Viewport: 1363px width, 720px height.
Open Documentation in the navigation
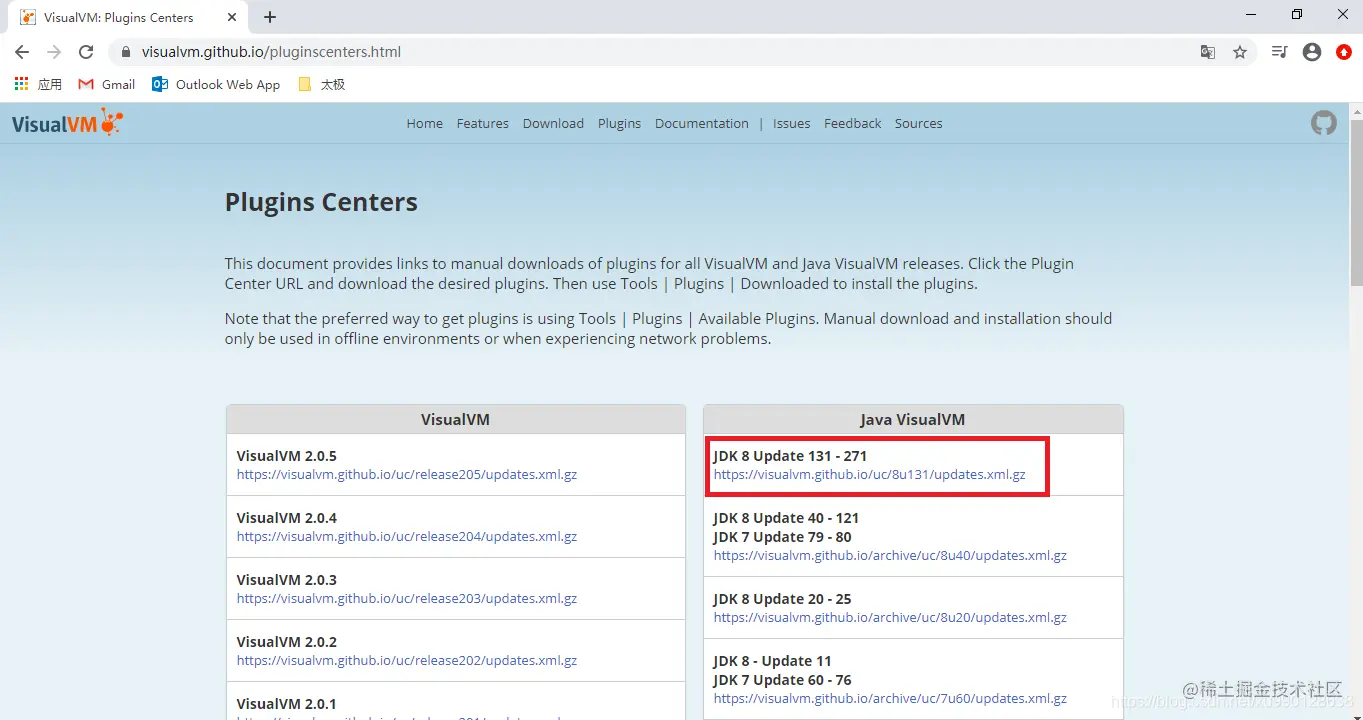[x=701, y=123]
